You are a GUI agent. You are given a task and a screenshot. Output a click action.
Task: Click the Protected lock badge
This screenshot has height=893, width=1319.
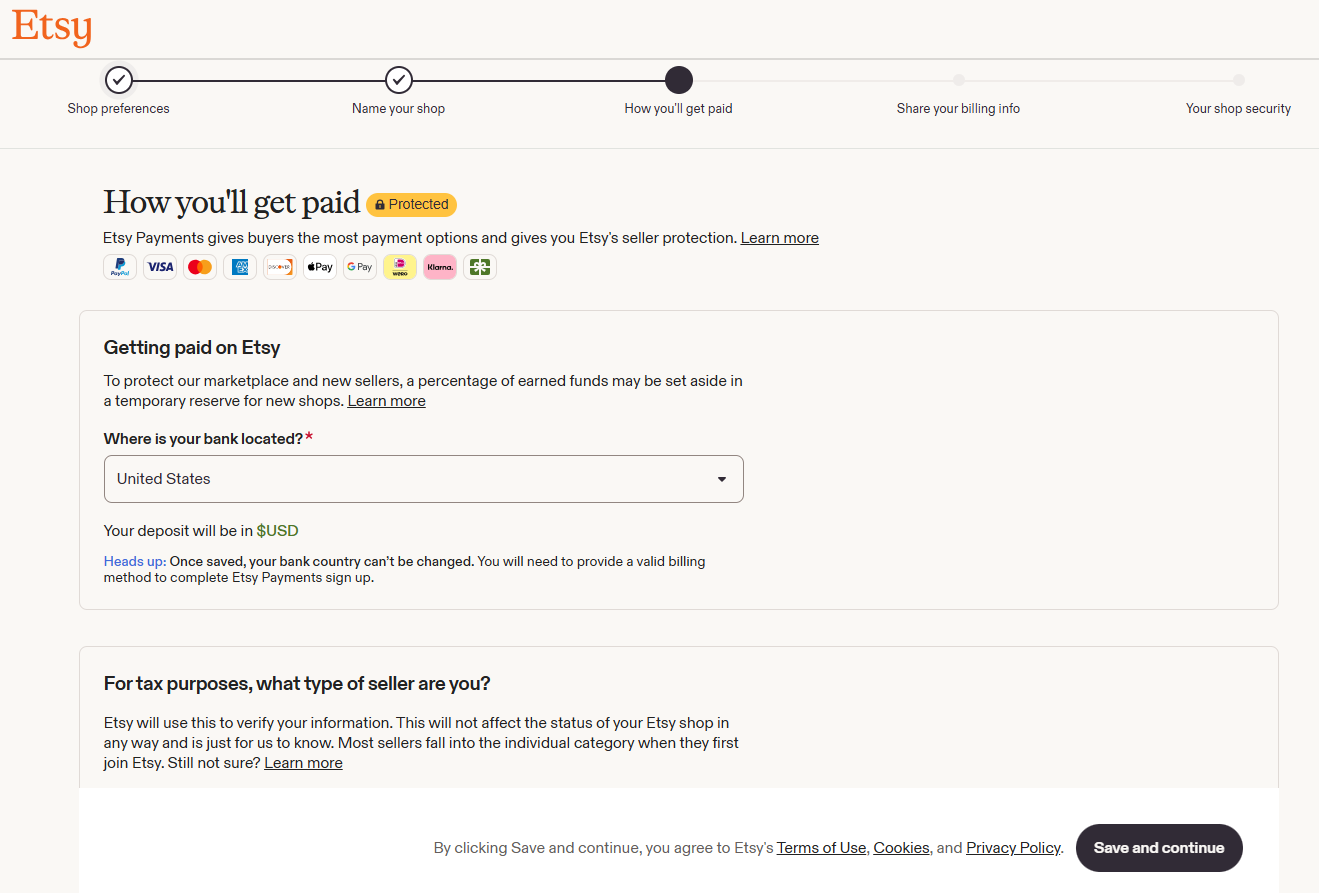(x=411, y=204)
